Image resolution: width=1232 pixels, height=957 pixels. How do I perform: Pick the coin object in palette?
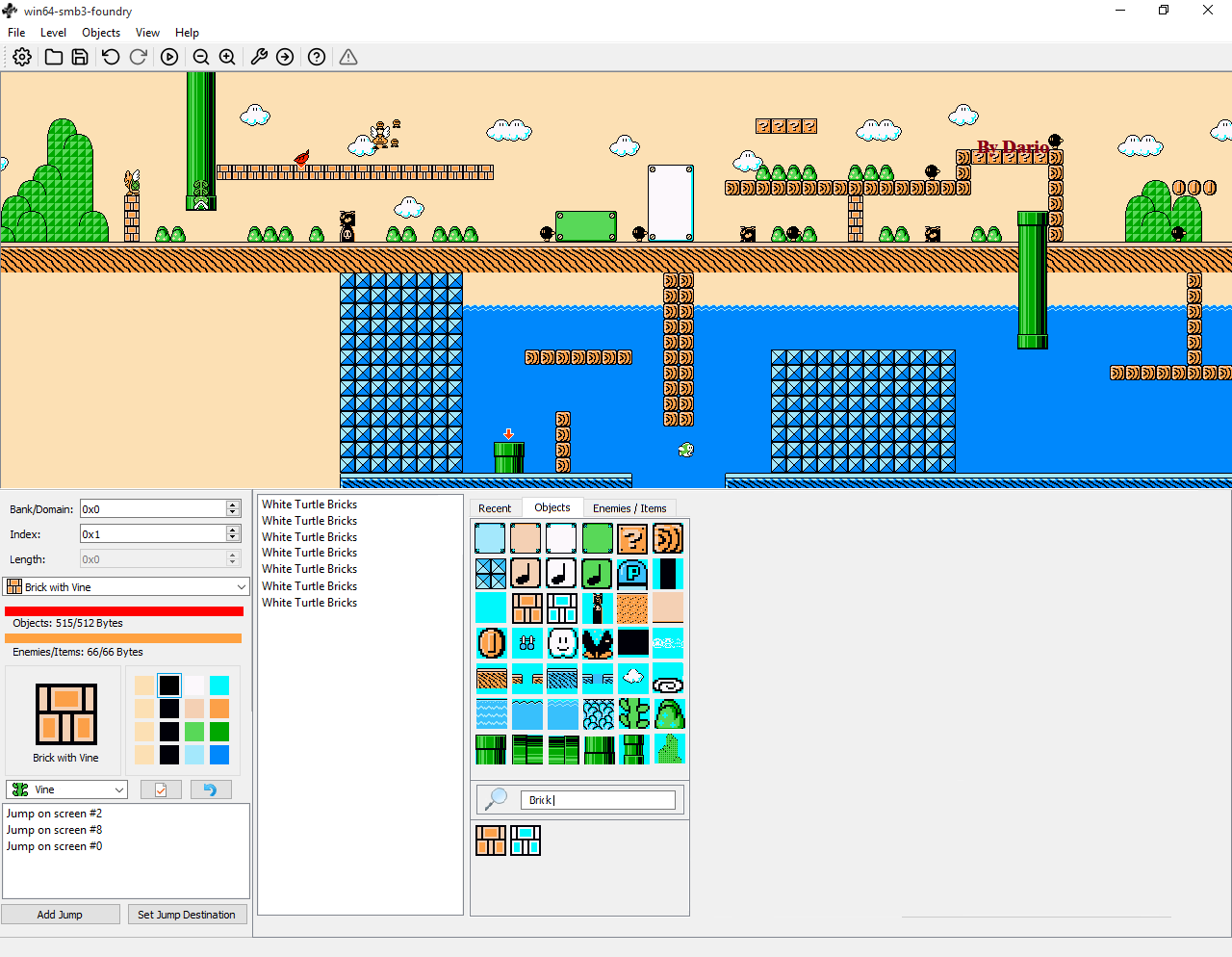click(x=491, y=643)
